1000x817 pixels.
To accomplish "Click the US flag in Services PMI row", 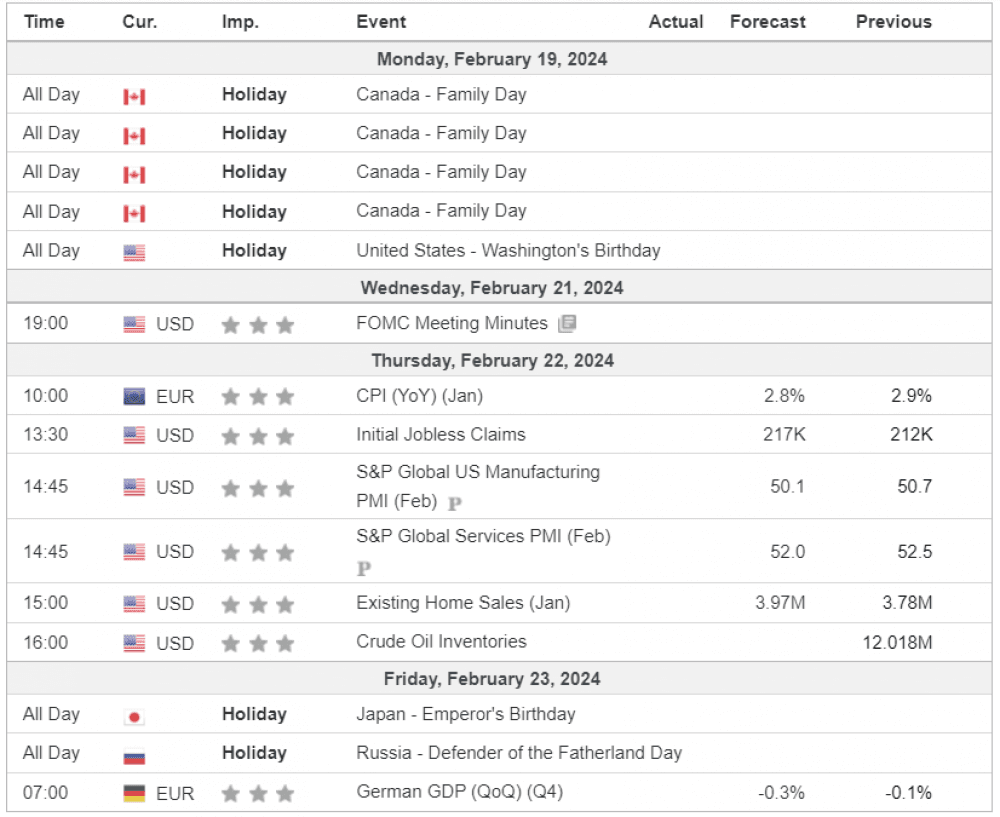I will coord(134,552).
